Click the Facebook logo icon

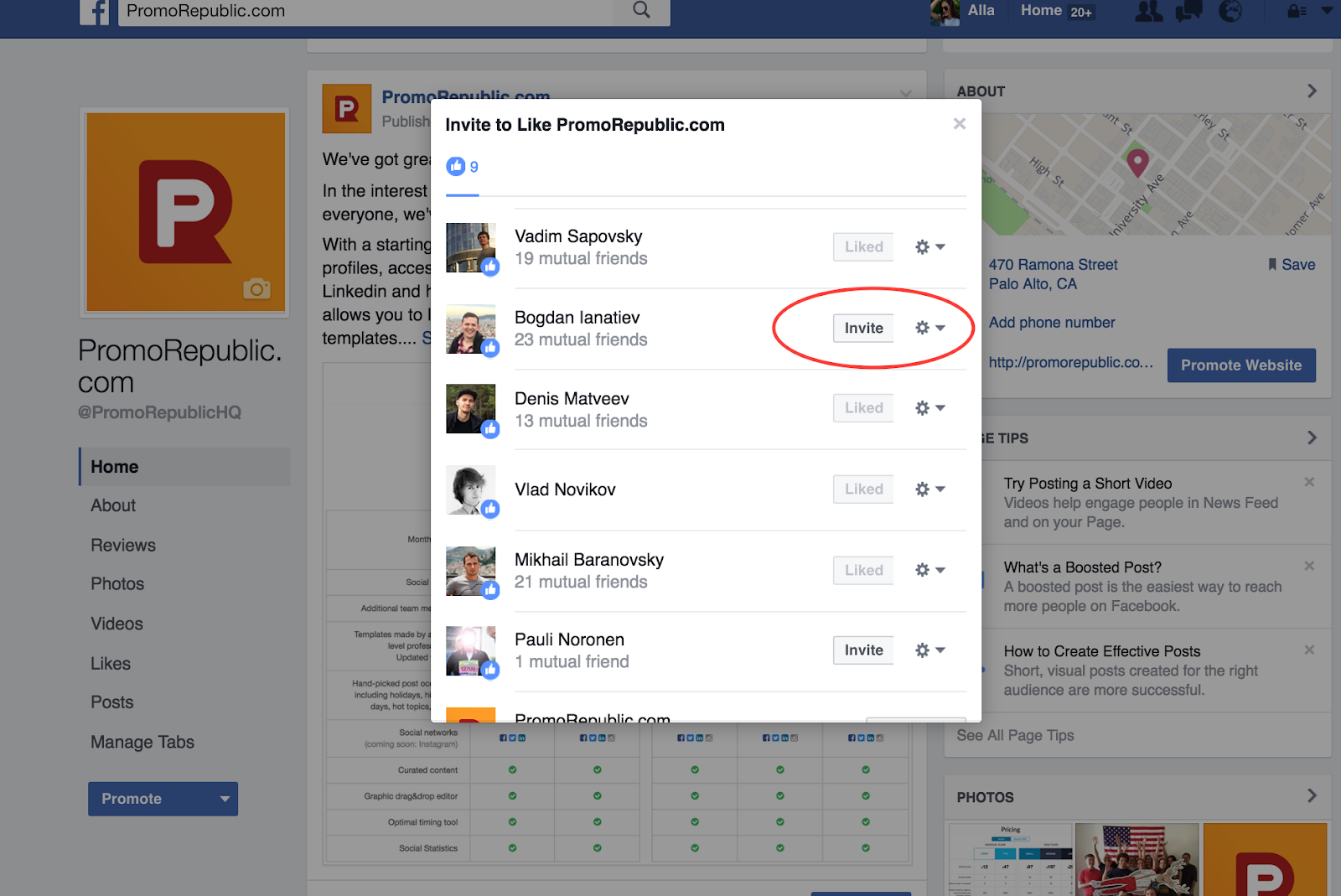click(95, 12)
